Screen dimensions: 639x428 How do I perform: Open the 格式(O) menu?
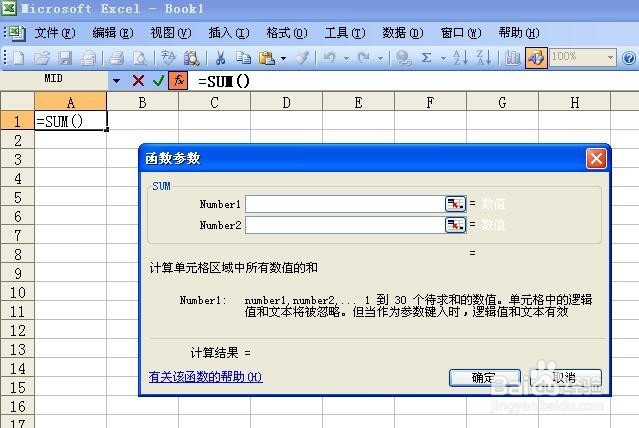tap(287, 33)
